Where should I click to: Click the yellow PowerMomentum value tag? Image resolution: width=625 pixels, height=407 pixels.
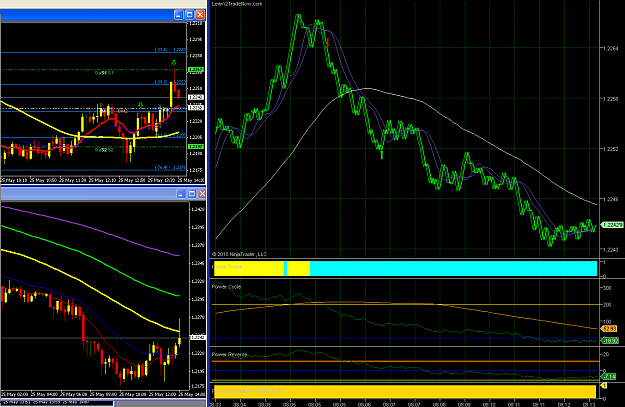click(x=603, y=385)
